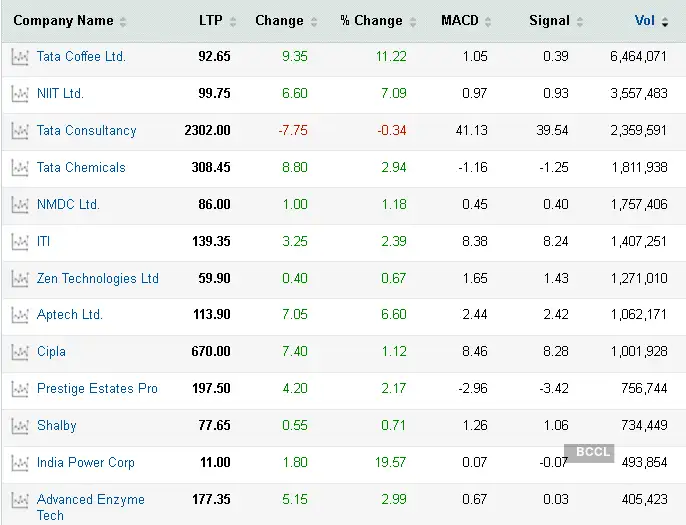Open the Advanced Enzyme Tech link
686x525 pixels.
tap(90, 507)
